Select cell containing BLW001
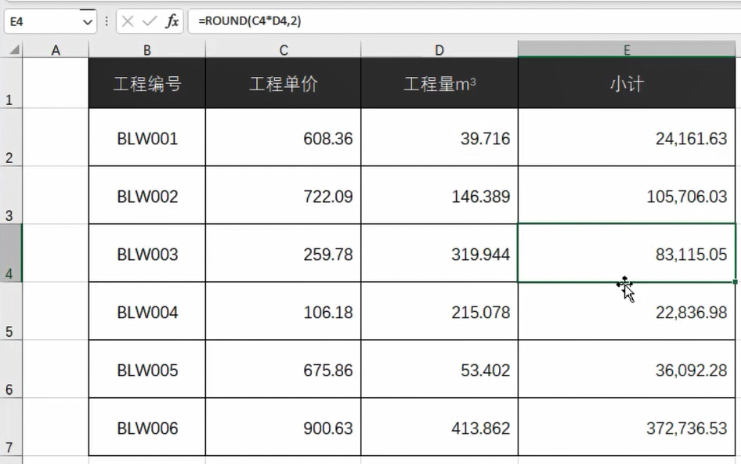Screen dimensions: 741x464 pyautogui.click(x=147, y=137)
